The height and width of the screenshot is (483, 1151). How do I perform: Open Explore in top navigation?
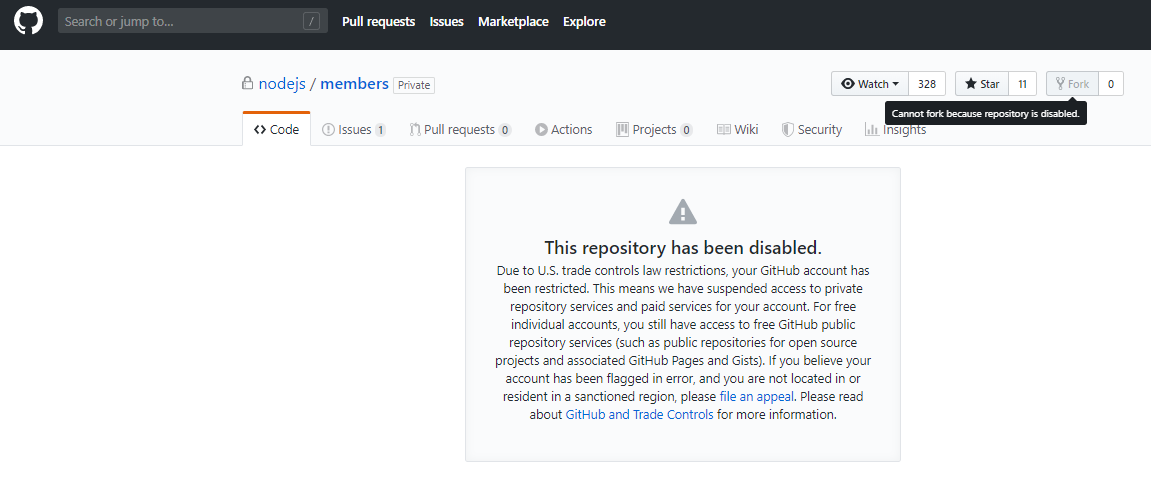584,21
